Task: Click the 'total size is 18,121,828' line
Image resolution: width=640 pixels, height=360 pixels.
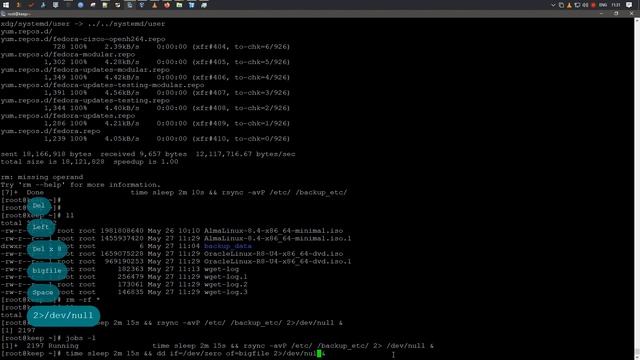Action: pyautogui.click(x=89, y=162)
